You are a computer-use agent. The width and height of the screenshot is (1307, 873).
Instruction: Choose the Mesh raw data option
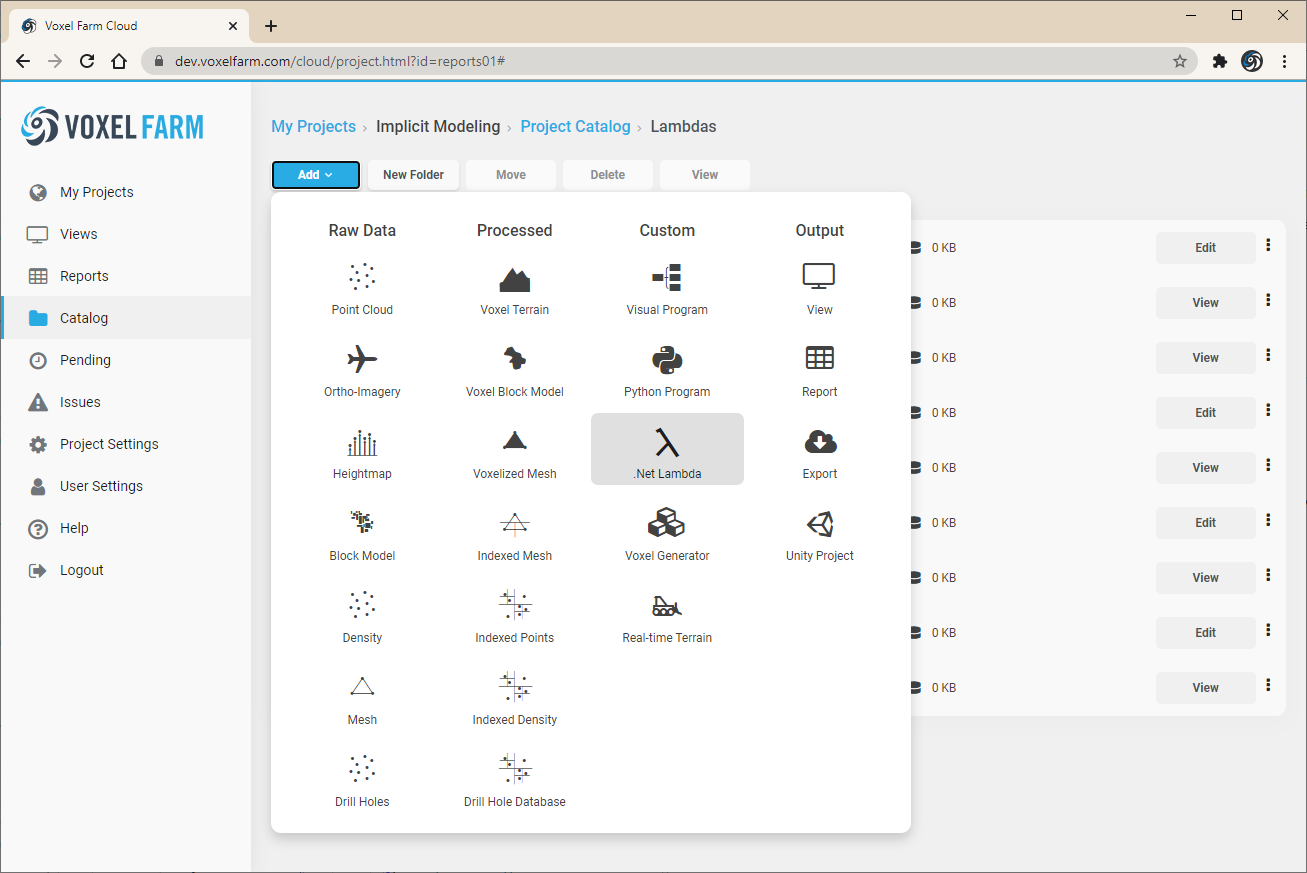click(x=362, y=700)
